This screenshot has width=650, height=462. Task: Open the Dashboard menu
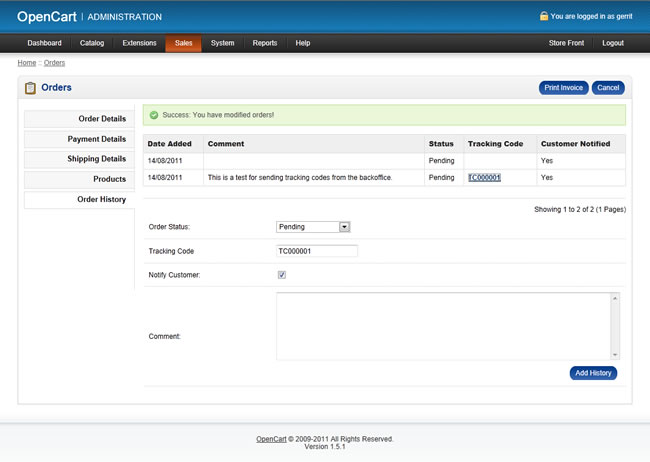click(44, 43)
